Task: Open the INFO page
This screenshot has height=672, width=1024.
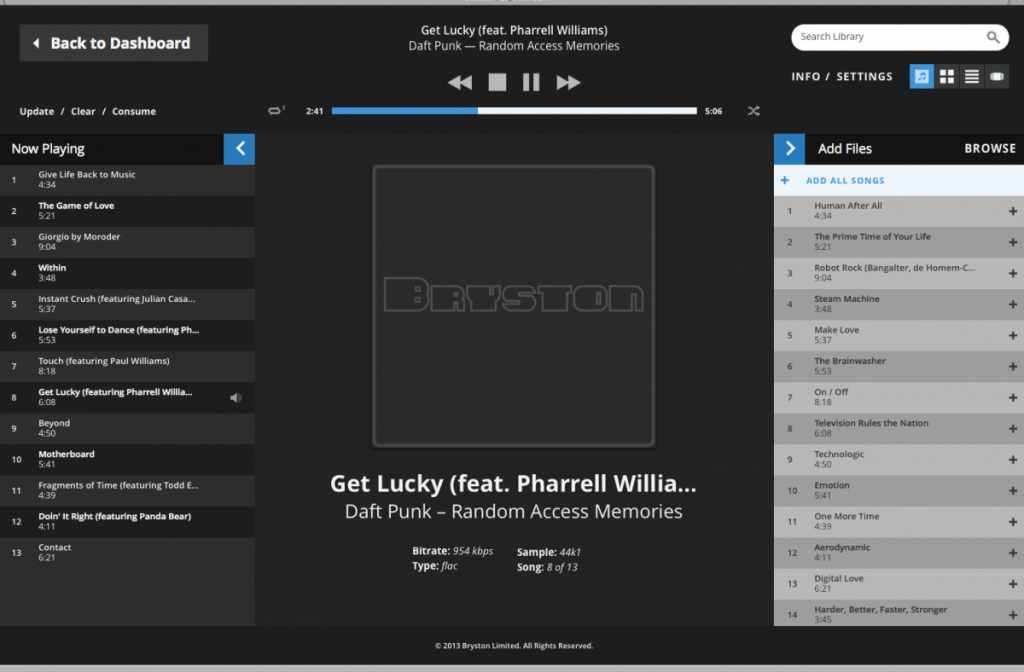Action: 806,76
